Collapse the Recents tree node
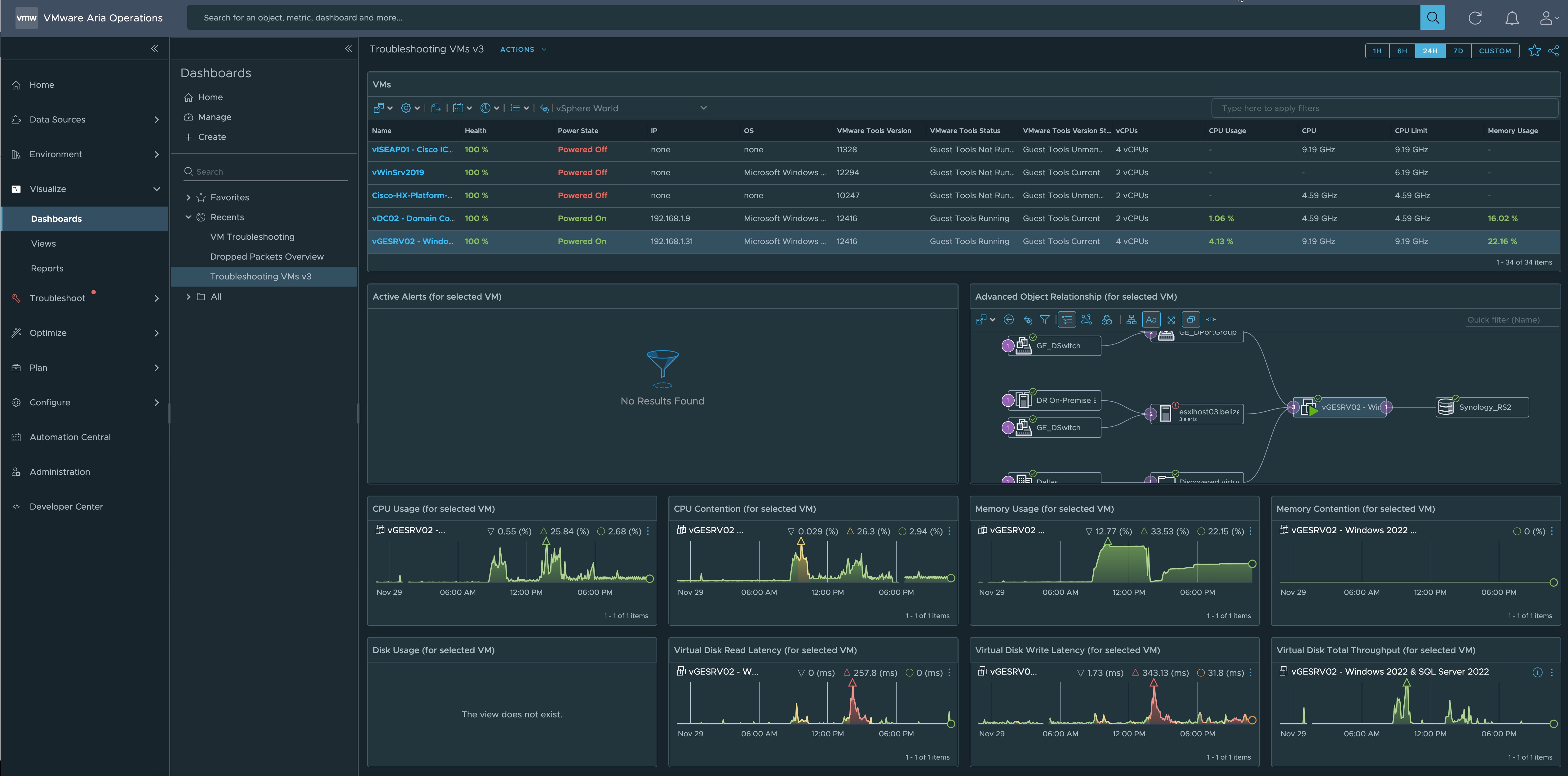Screen dimensions: 1568x776 tap(188, 217)
